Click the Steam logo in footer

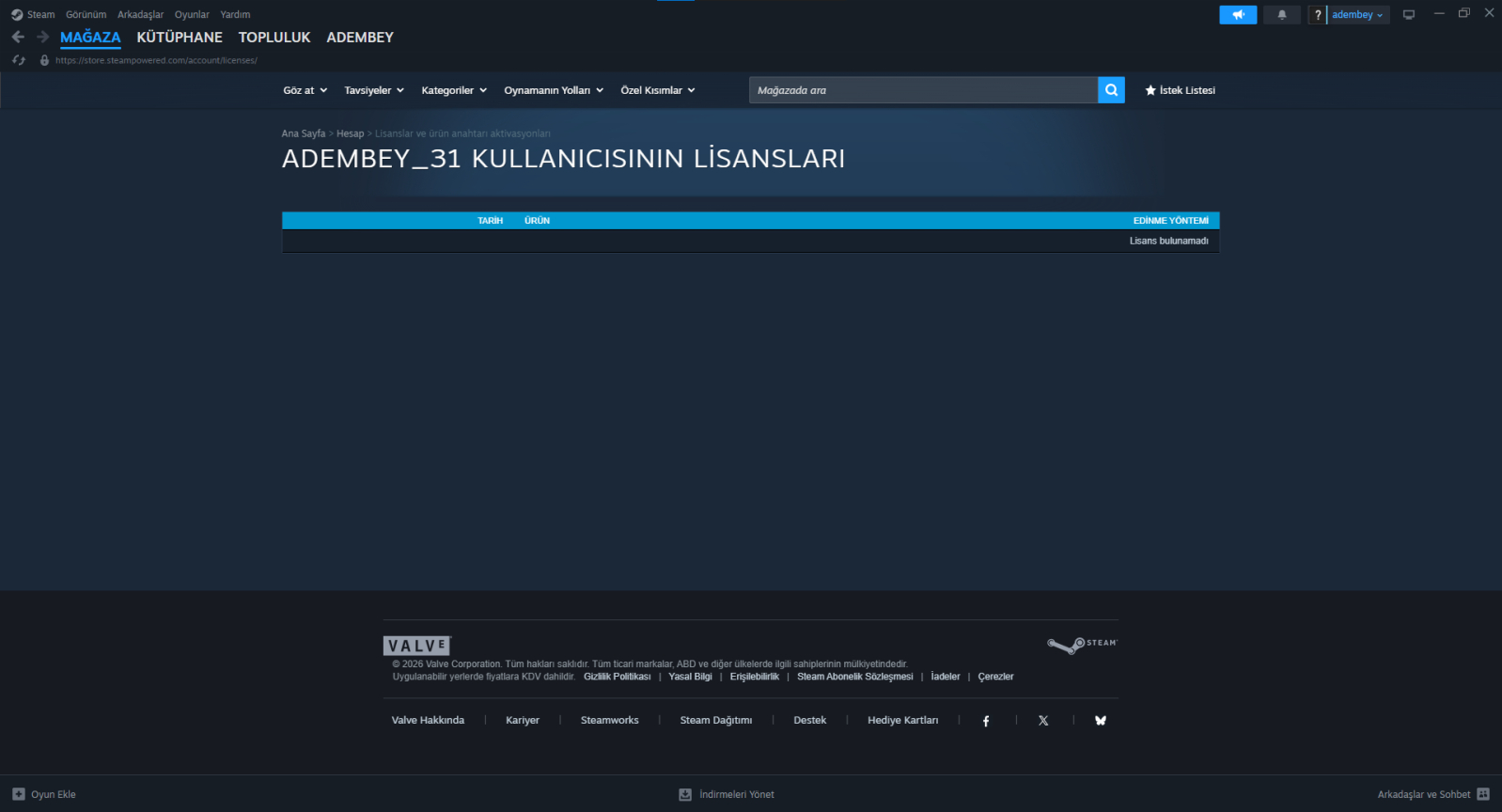click(x=1082, y=645)
